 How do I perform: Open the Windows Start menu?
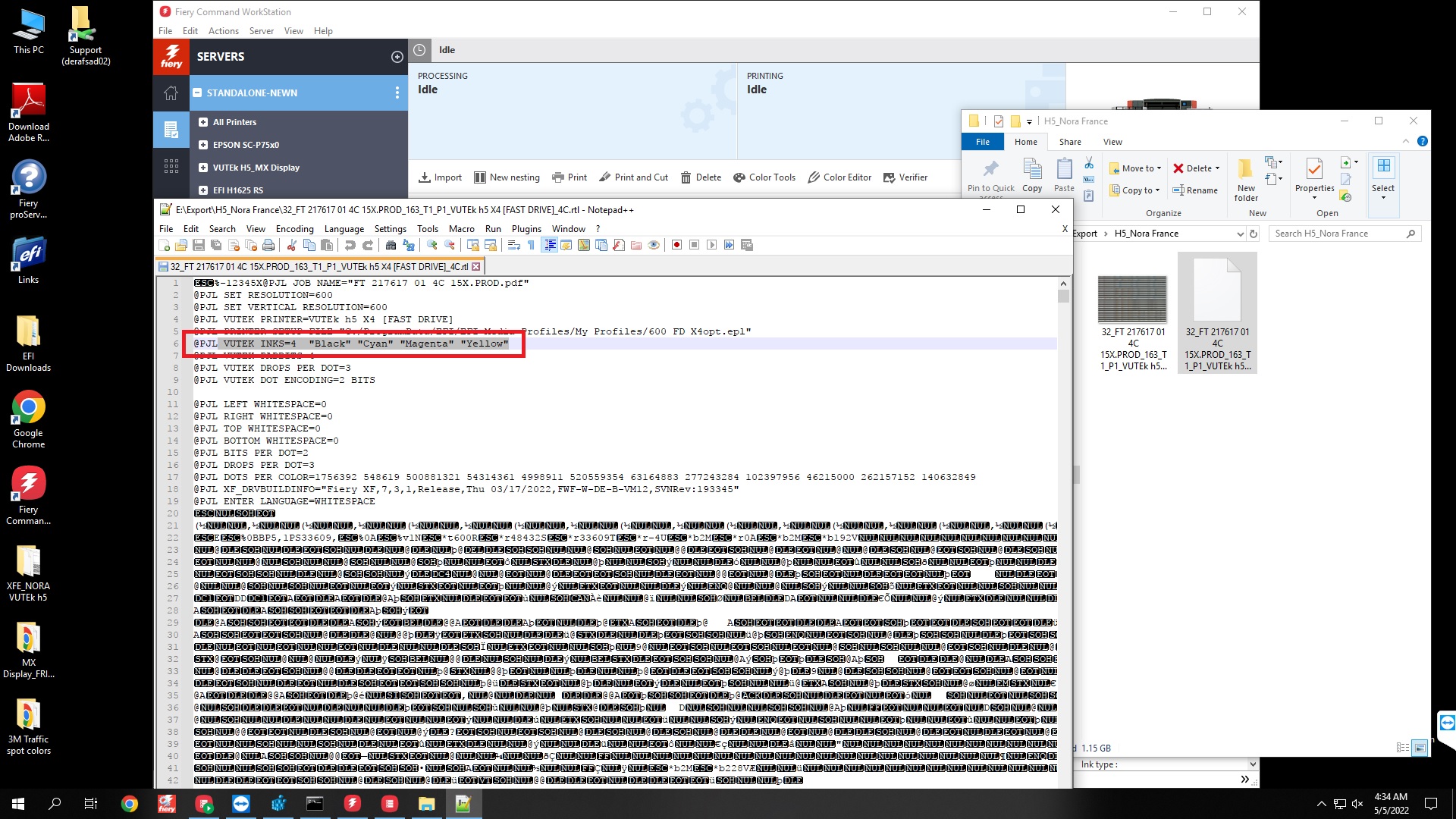(18, 804)
